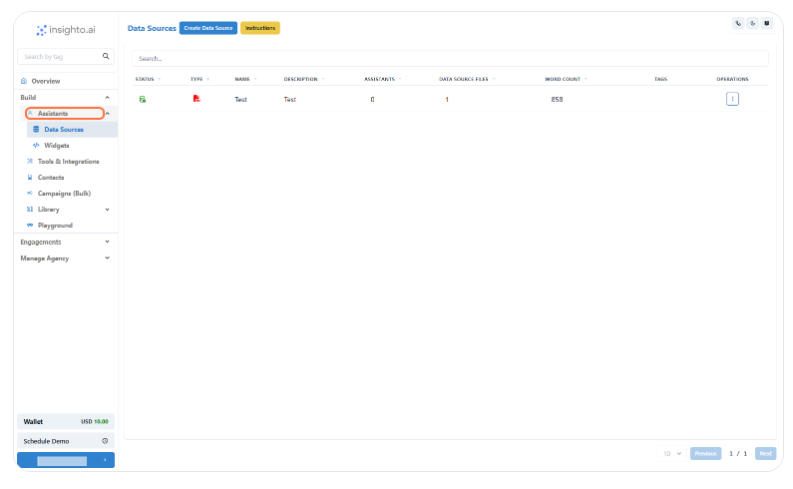Click the Previous pagination button
Screen dimensions: 793x489
pyautogui.click(x=706, y=454)
